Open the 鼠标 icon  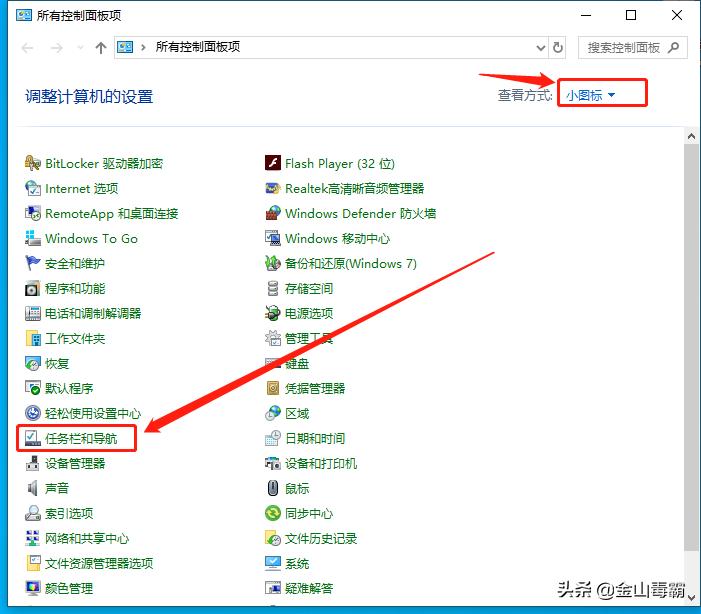point(273,488)
